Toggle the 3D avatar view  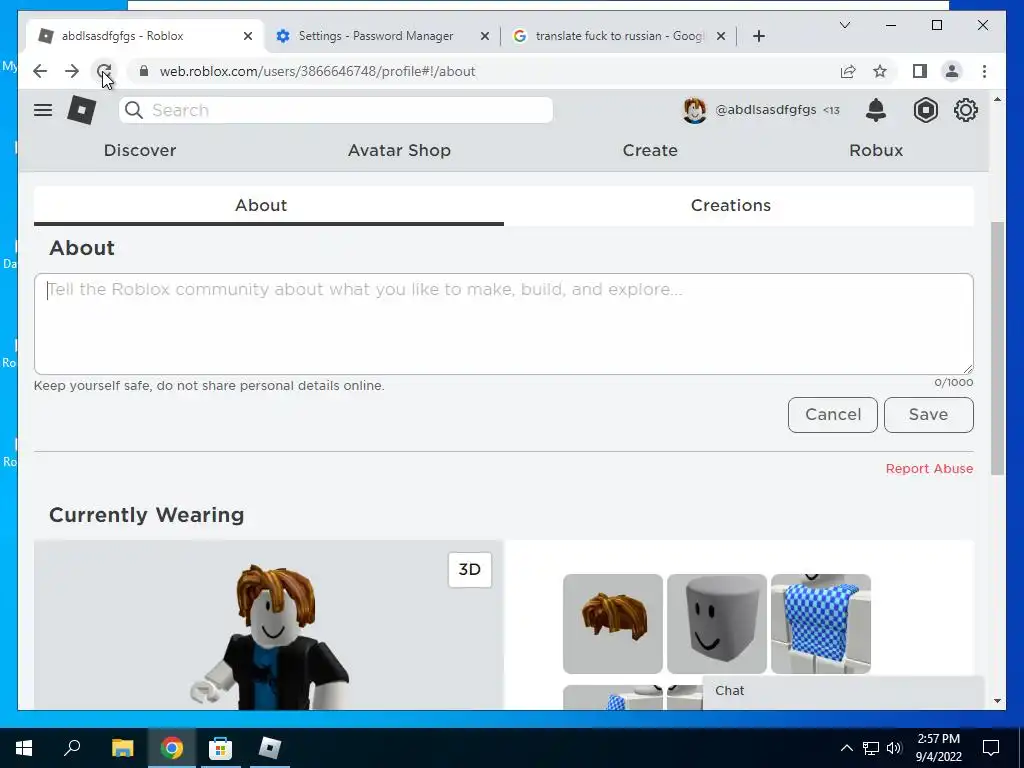[x=470, y=569]
